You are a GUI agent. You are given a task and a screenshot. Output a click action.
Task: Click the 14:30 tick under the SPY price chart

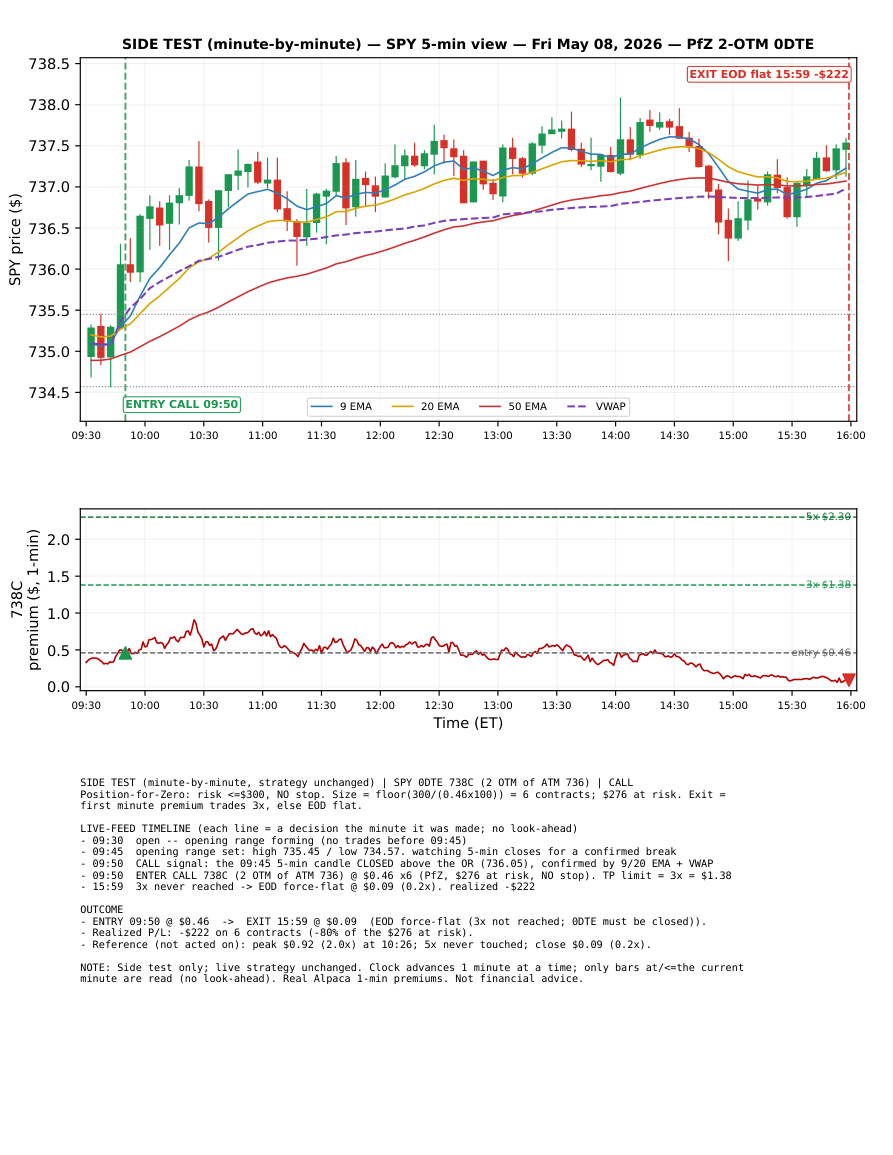[x=674, y=436]
